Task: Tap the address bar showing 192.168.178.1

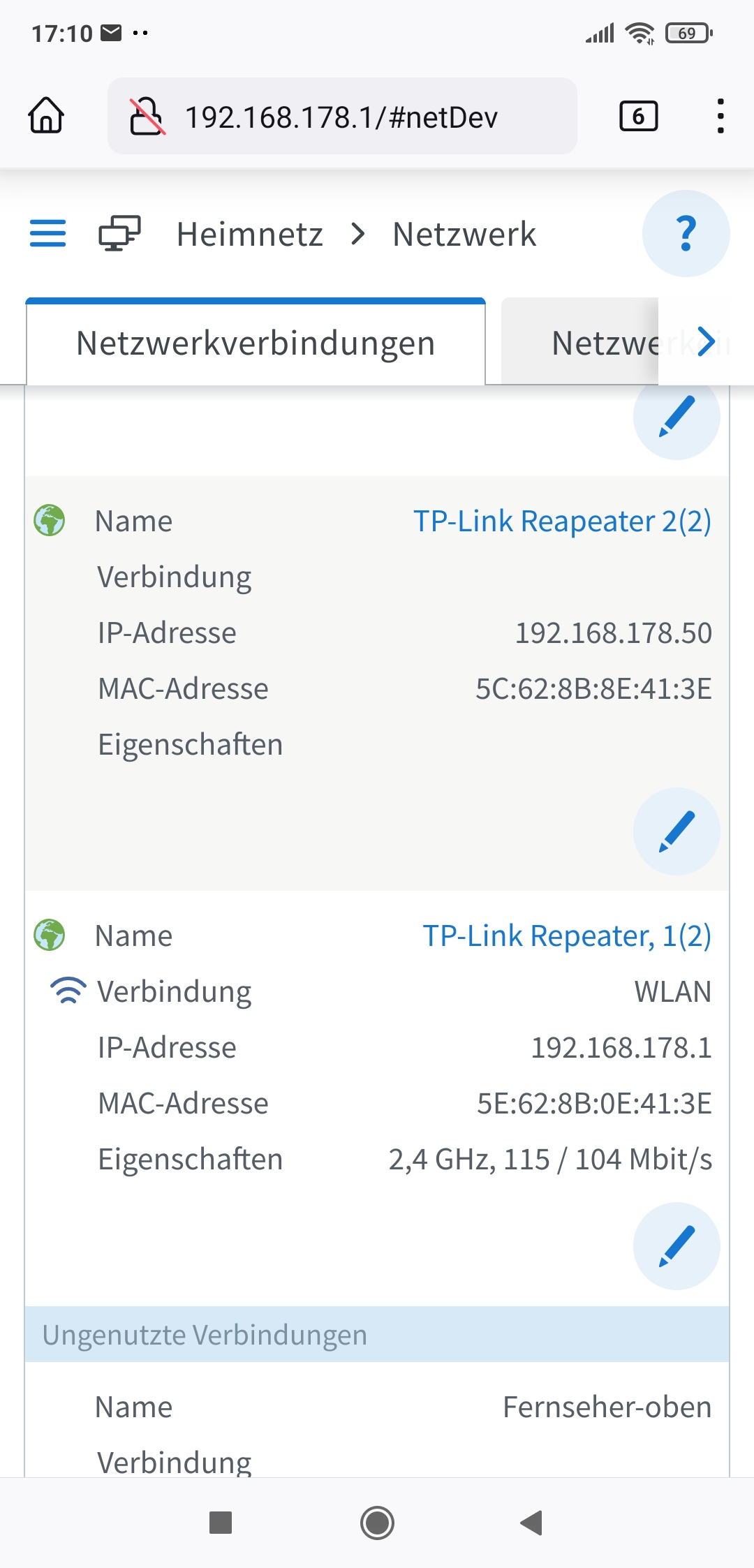Action: (342, 117)
